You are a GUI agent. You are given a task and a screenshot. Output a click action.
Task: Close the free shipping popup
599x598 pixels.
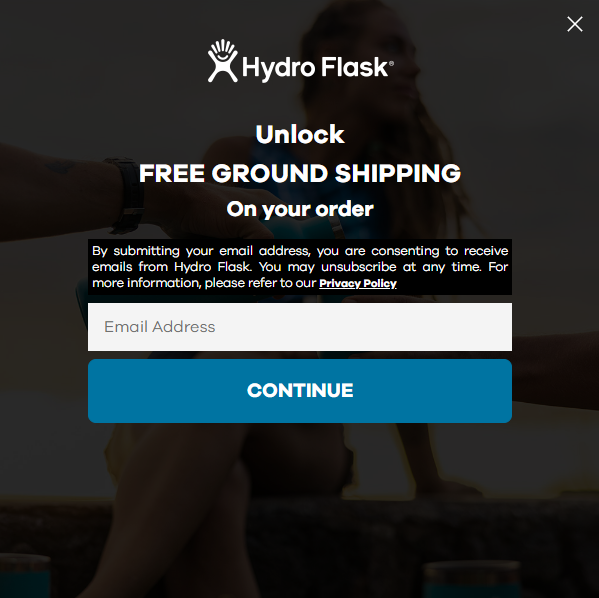[575, 24]
